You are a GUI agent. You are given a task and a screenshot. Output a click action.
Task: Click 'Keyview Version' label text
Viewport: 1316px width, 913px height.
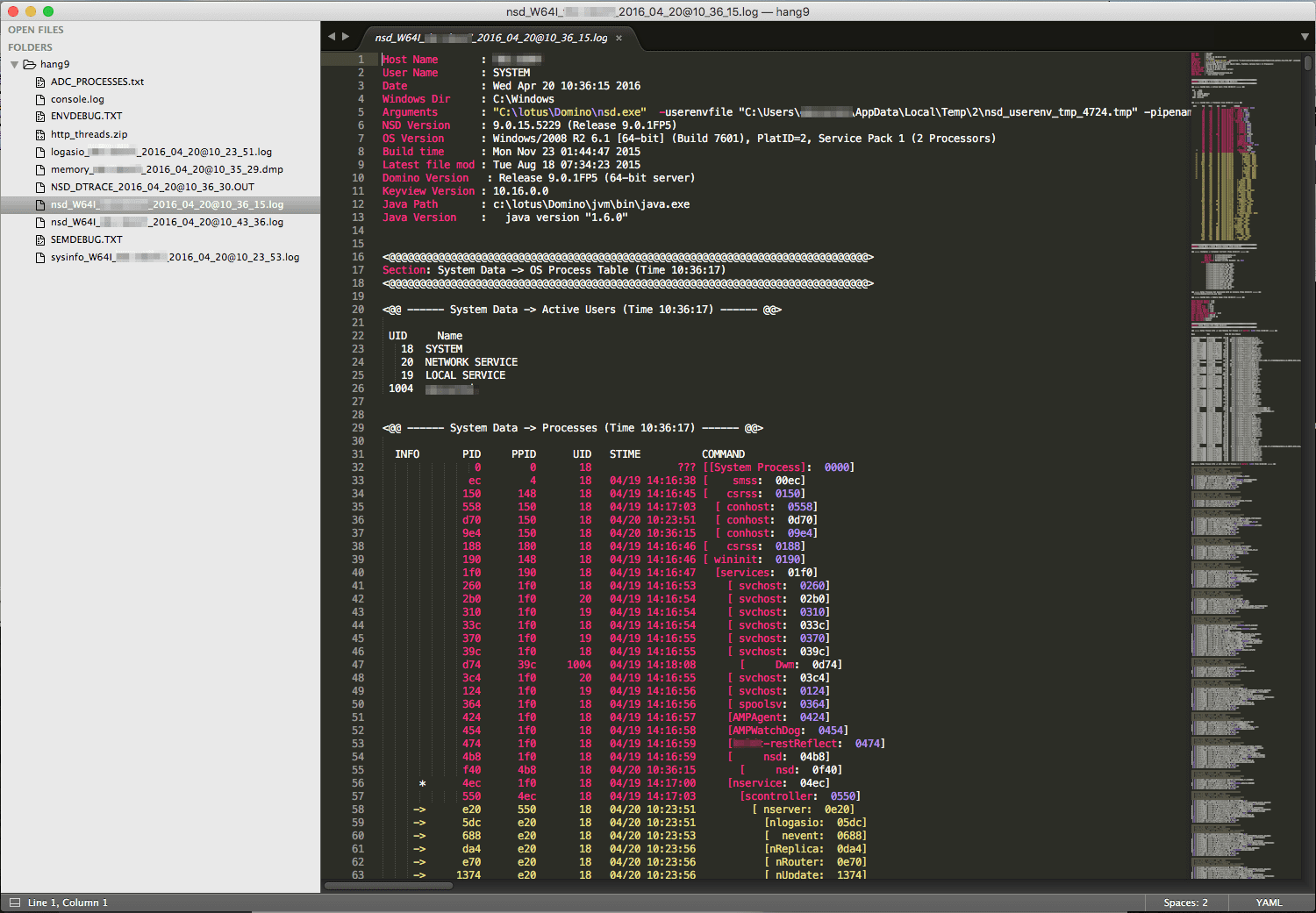(x=428, y=191)
